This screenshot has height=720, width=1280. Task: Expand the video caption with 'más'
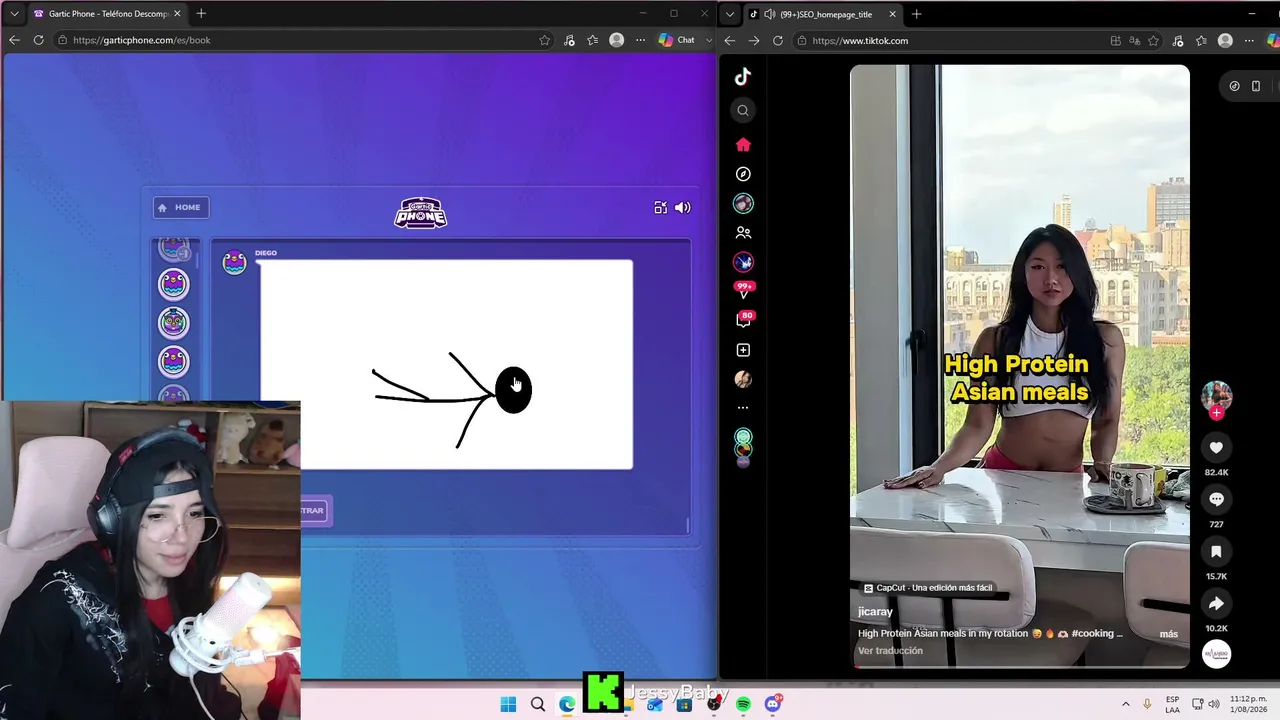pyautogui.click(x=1168, y=634)
